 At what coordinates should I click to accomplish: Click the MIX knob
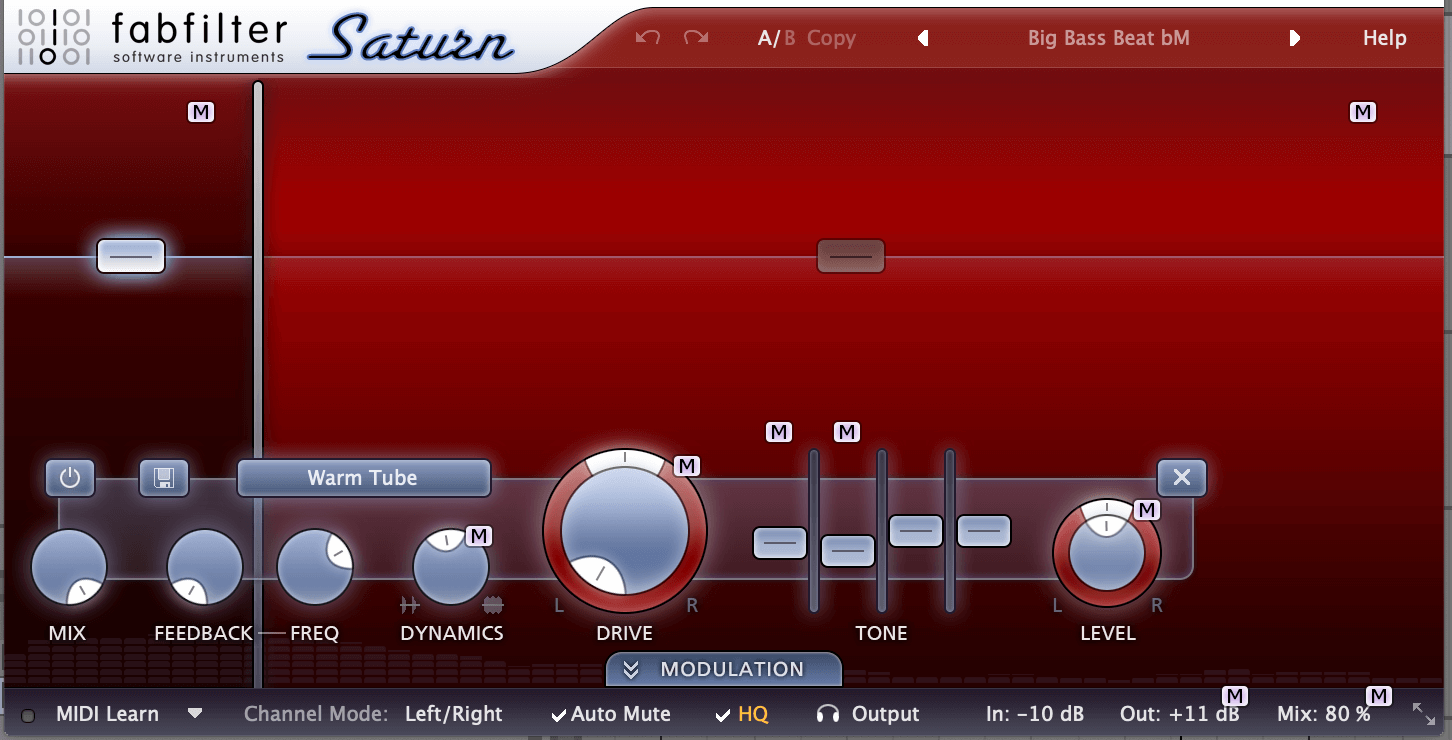(x=69, y=567)
